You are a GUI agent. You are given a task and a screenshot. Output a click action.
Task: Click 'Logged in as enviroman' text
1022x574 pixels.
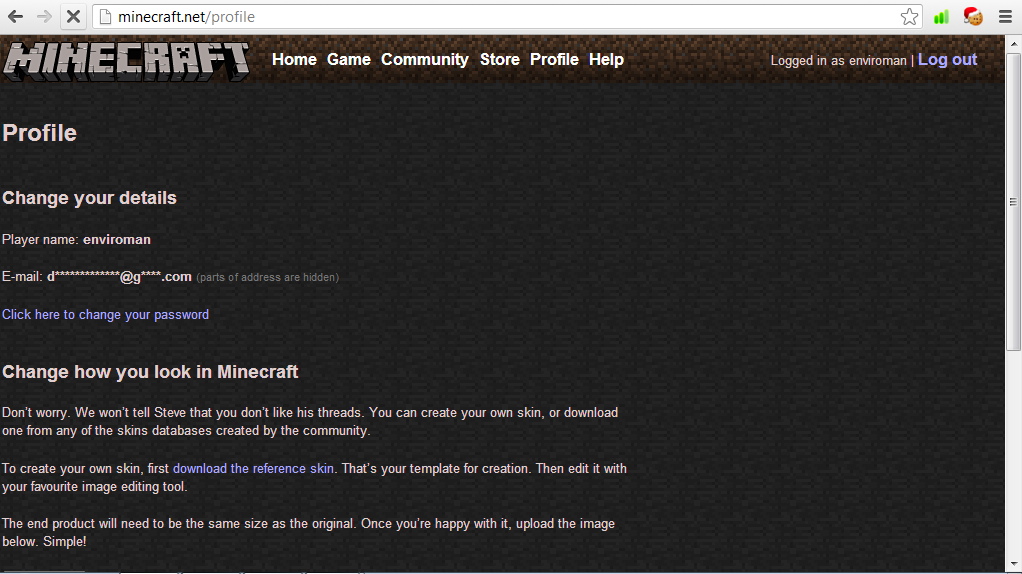coord(838,61)
